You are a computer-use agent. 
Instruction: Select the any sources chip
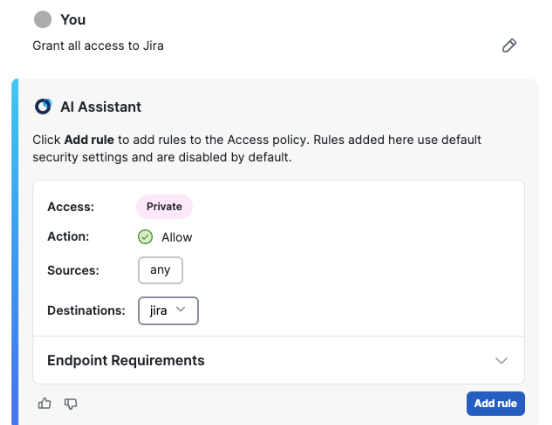[x=160, y=270]
